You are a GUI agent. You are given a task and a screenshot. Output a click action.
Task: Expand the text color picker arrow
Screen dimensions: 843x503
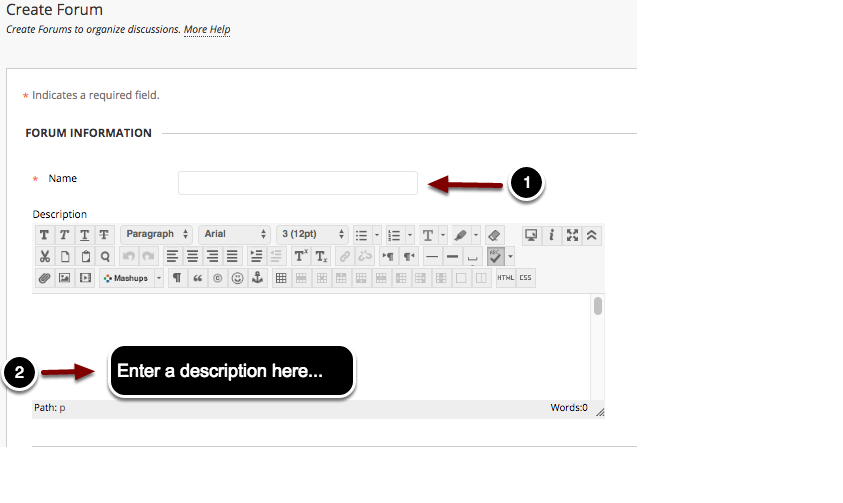(x=443, y=235)
